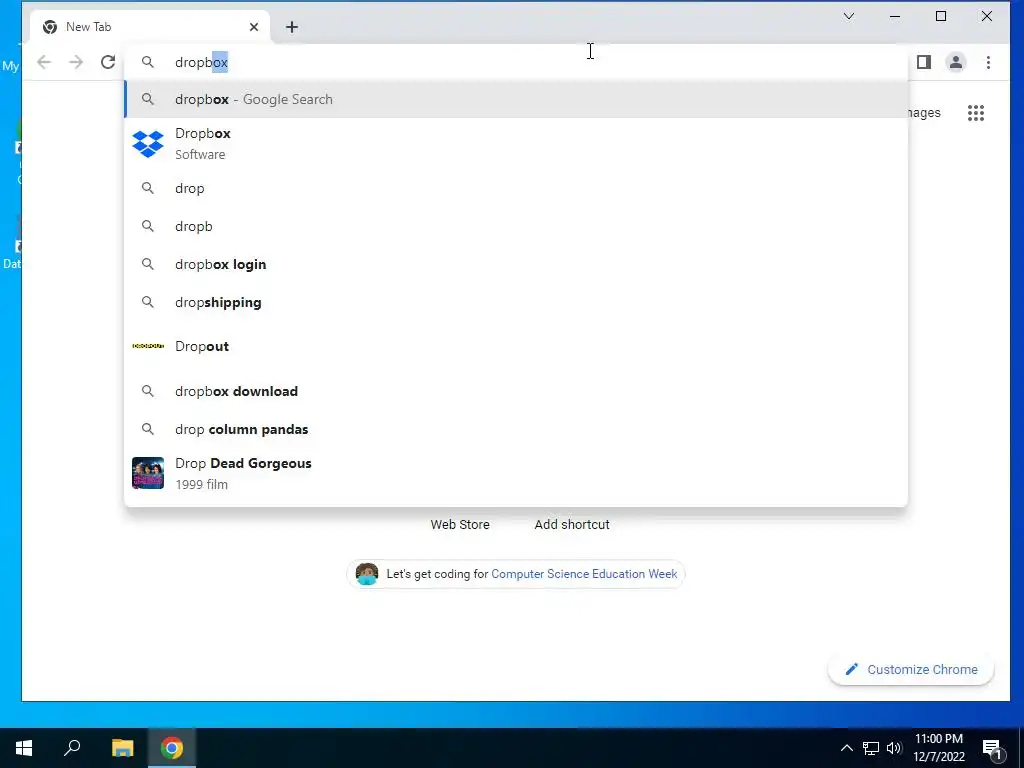The height and width of the screenshot is (768, 1024).
Task: Select the Dropbox Software suggestion
Action: click(x=516, y=144)
